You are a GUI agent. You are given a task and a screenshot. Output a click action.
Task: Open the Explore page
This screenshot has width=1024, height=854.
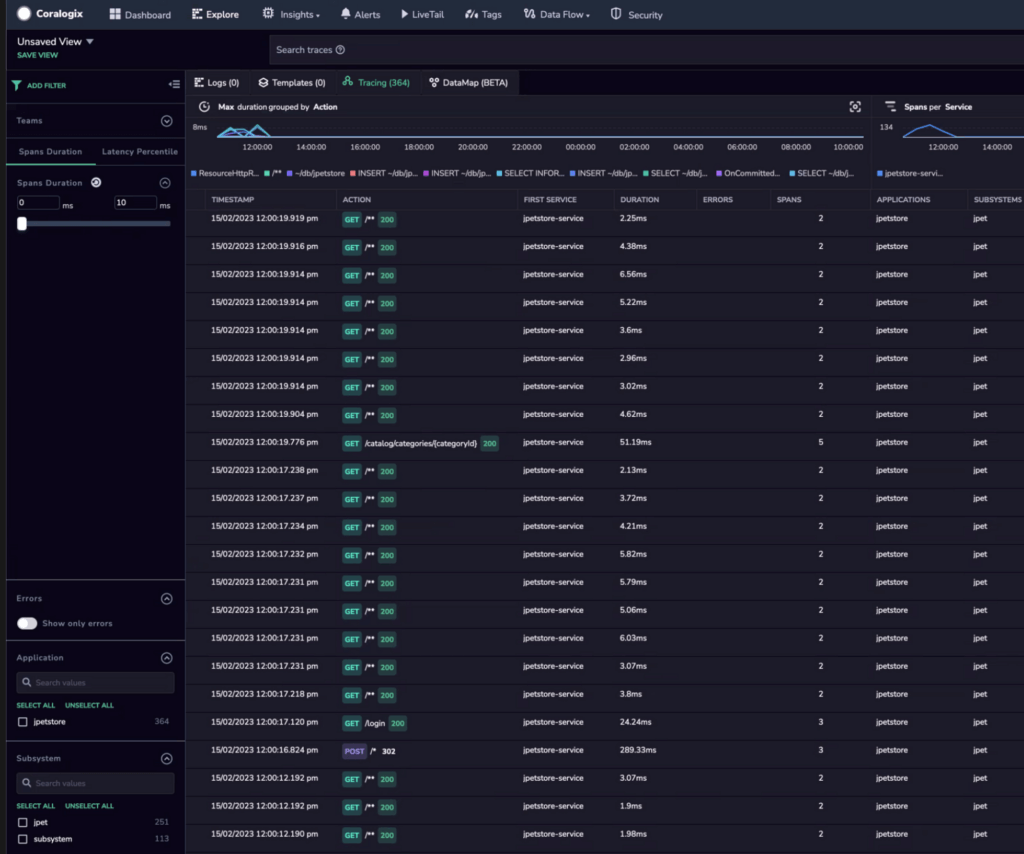pos(216,14)
